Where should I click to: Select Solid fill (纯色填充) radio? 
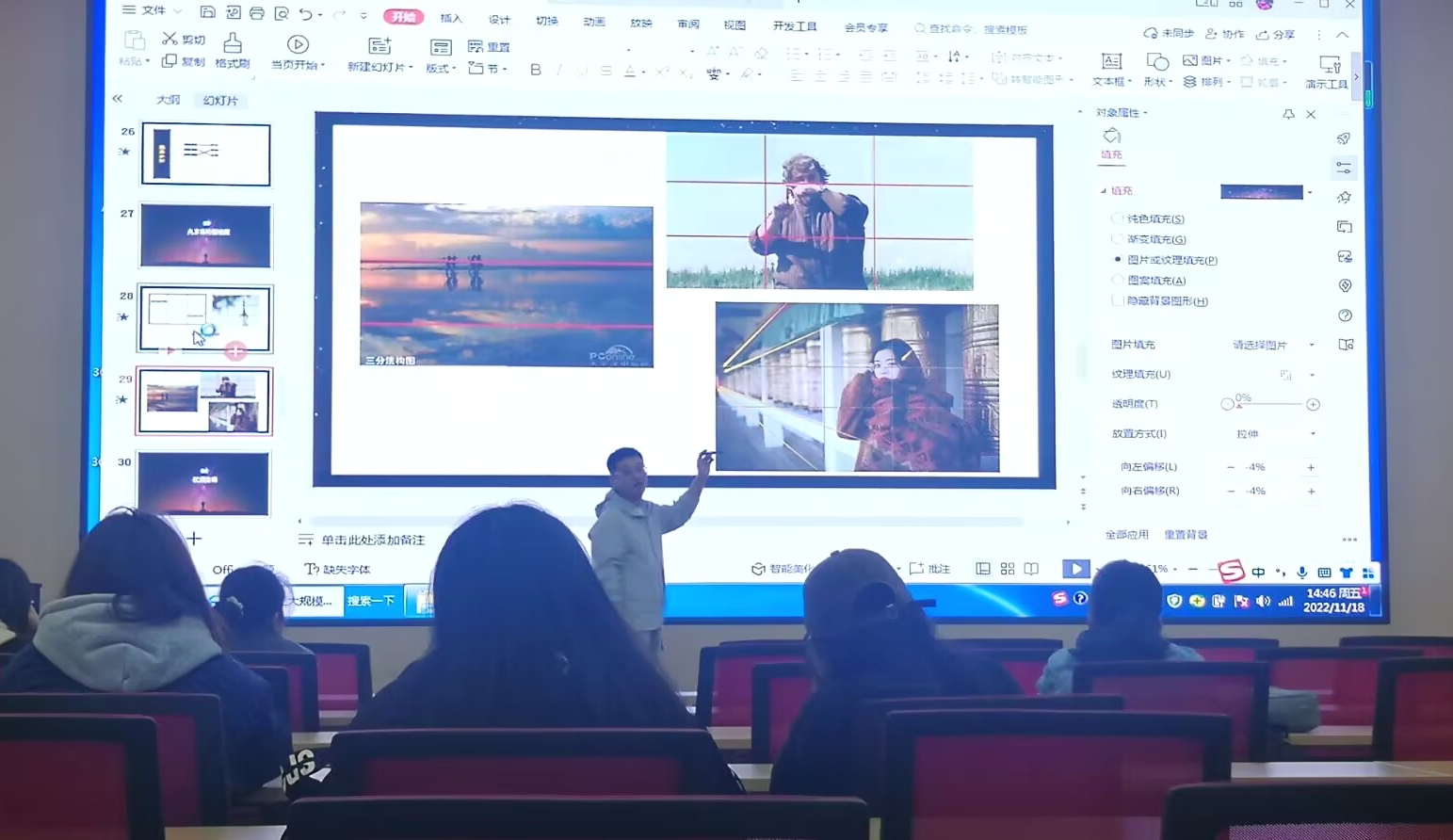[x=1118, y=218]
